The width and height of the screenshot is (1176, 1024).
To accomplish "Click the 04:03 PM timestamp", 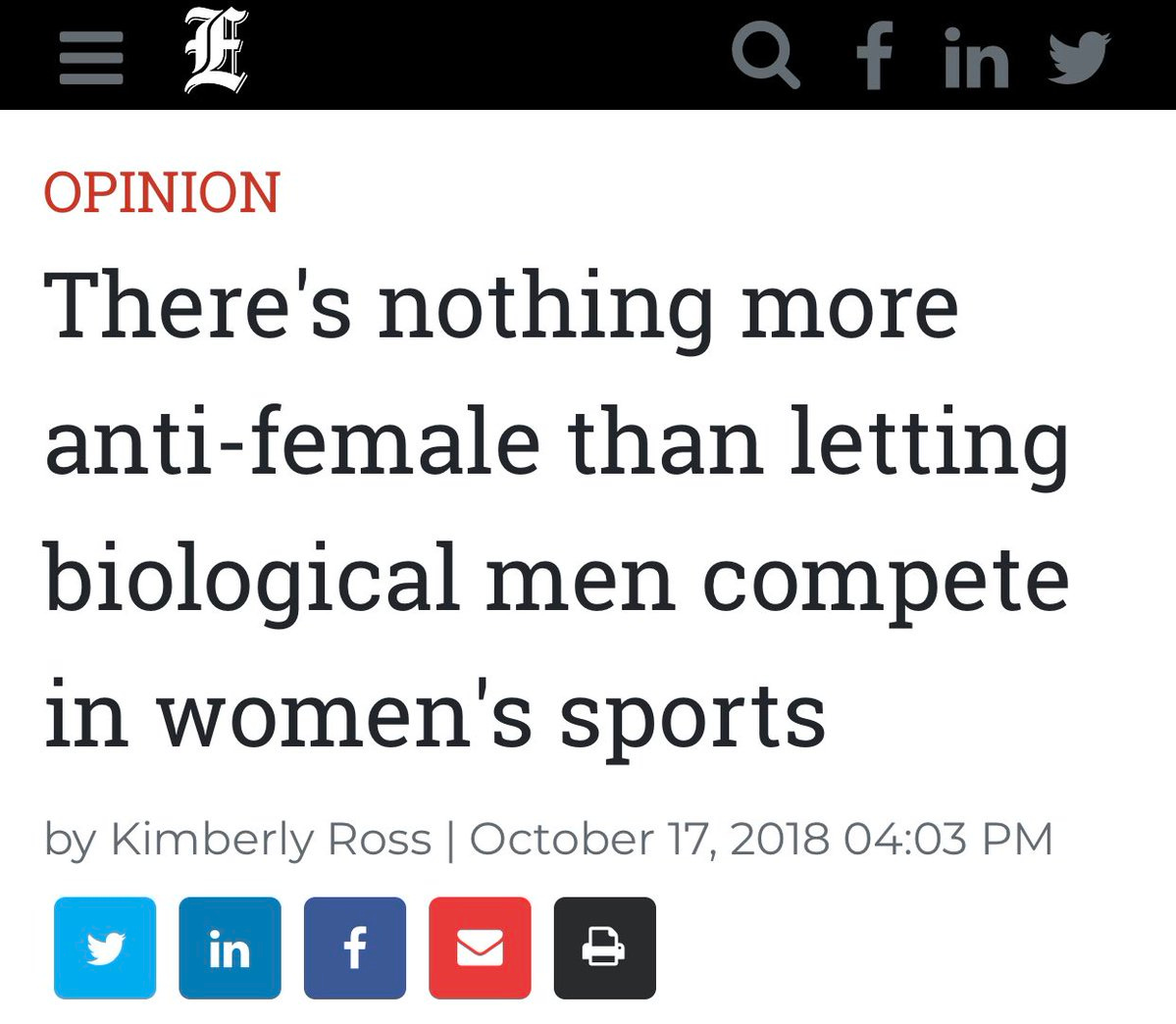I will click(948, 839).
